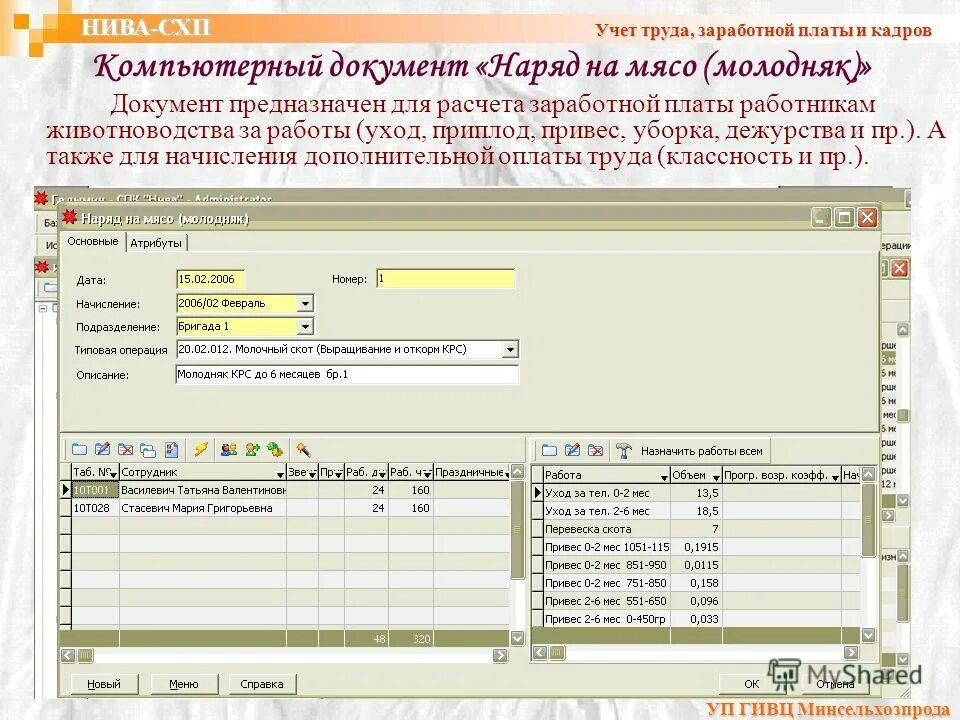Viewport: 960px width, 720px height.
Task: Click the add employee with plus icon
Action: (252, 448)
